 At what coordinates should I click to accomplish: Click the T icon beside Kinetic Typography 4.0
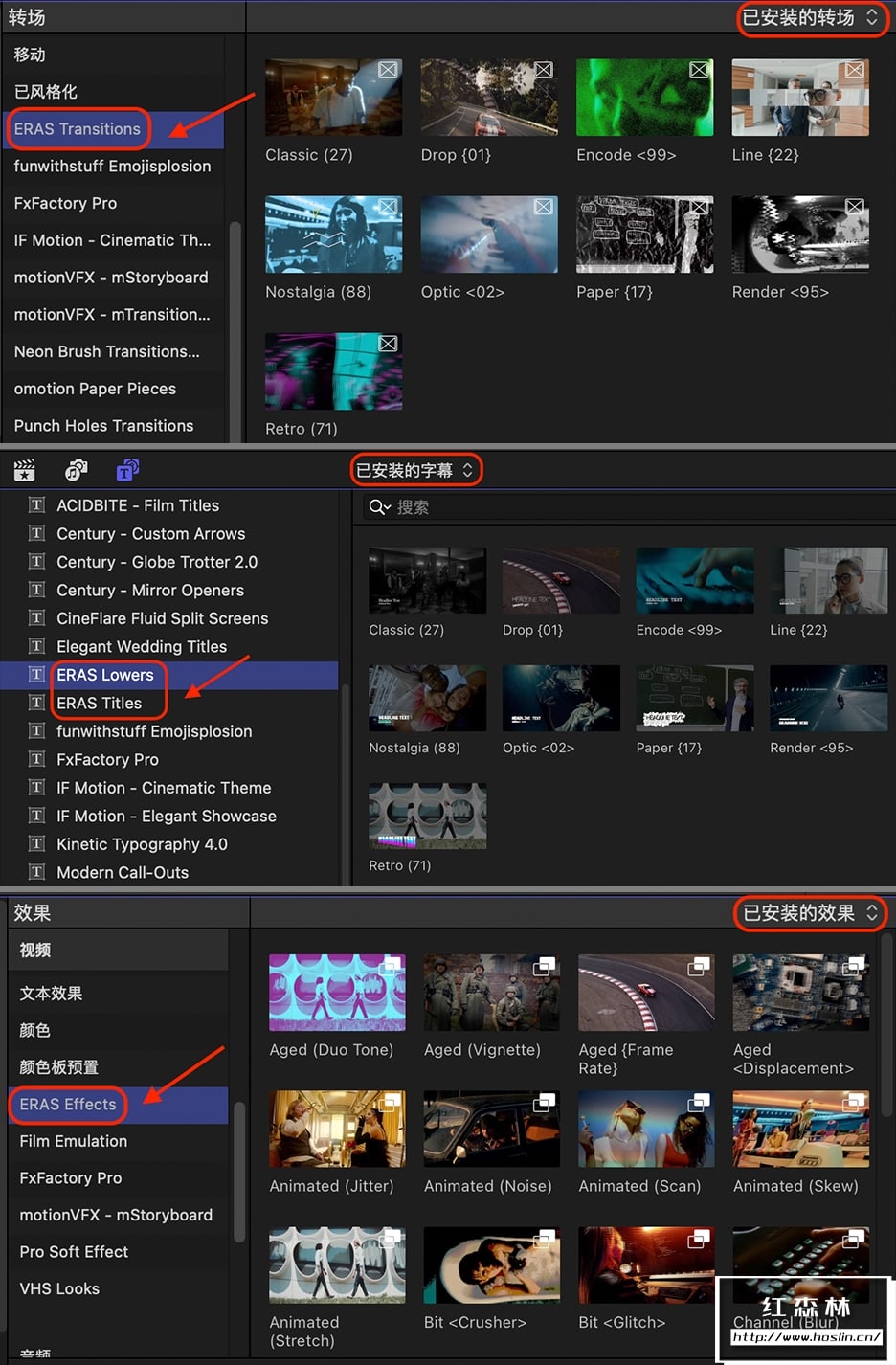[x=37, y=843]
